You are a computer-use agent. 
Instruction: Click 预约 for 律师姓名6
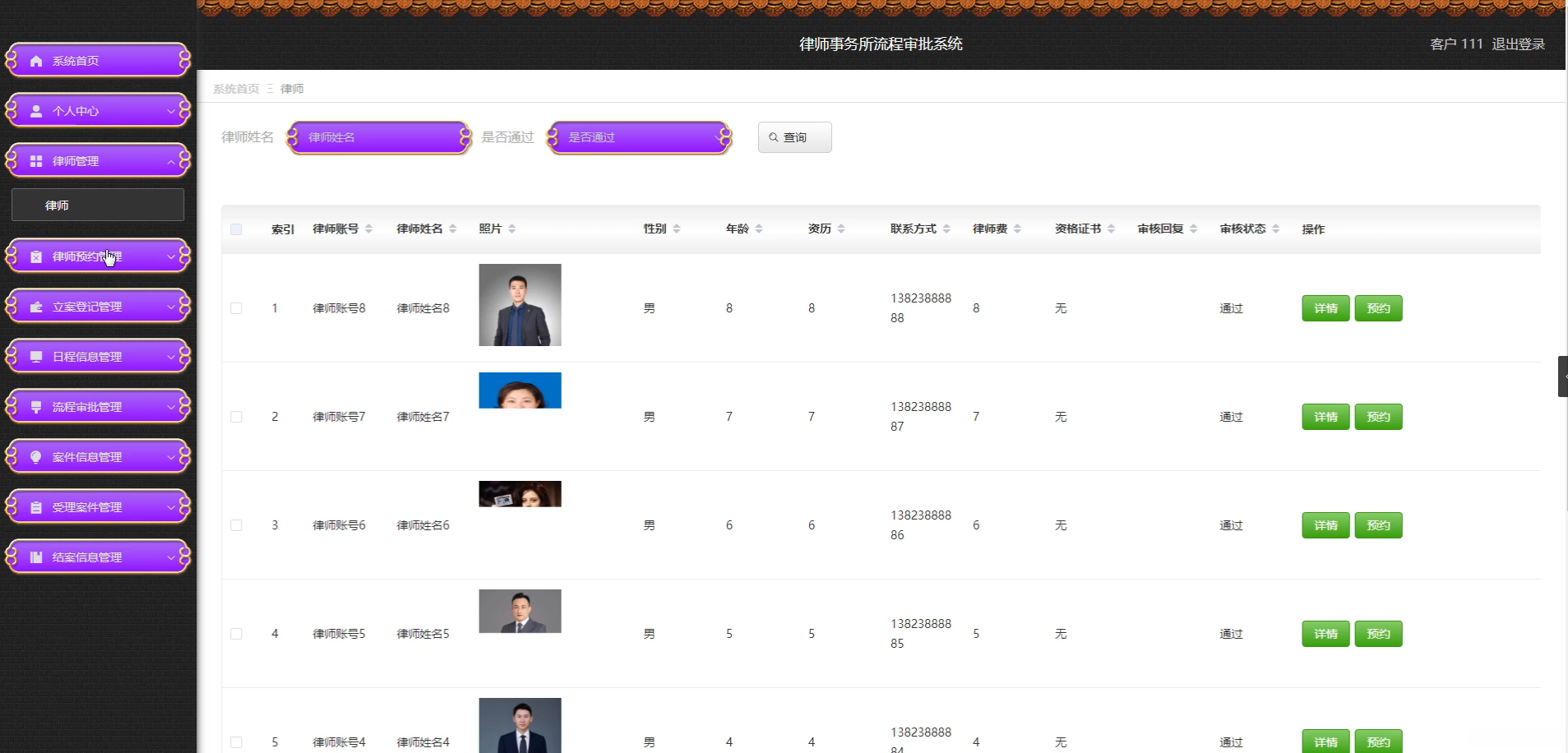(x=1378, y=525)
